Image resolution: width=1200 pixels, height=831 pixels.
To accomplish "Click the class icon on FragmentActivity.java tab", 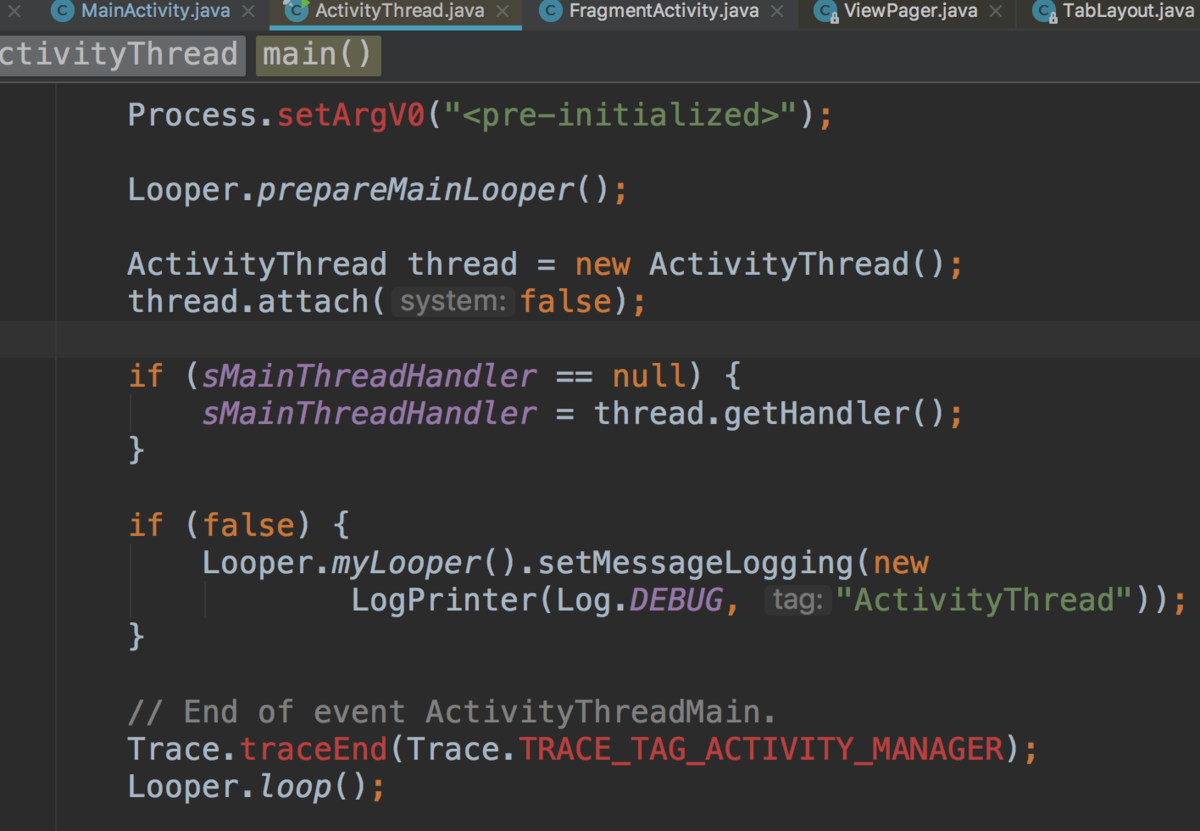I will (x=549, y=12).
